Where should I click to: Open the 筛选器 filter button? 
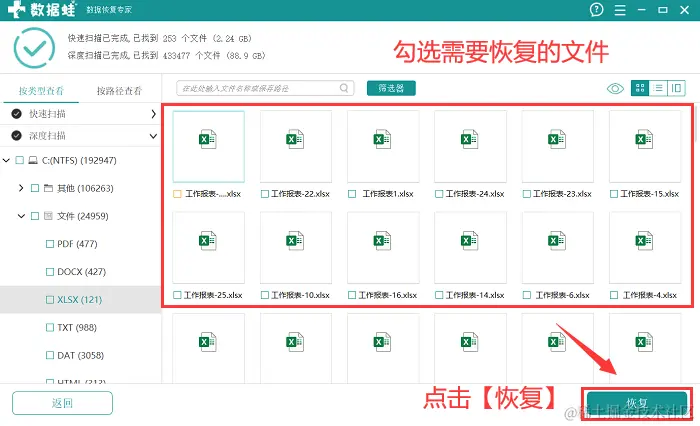pyautogui.click(x=391, y=88)
